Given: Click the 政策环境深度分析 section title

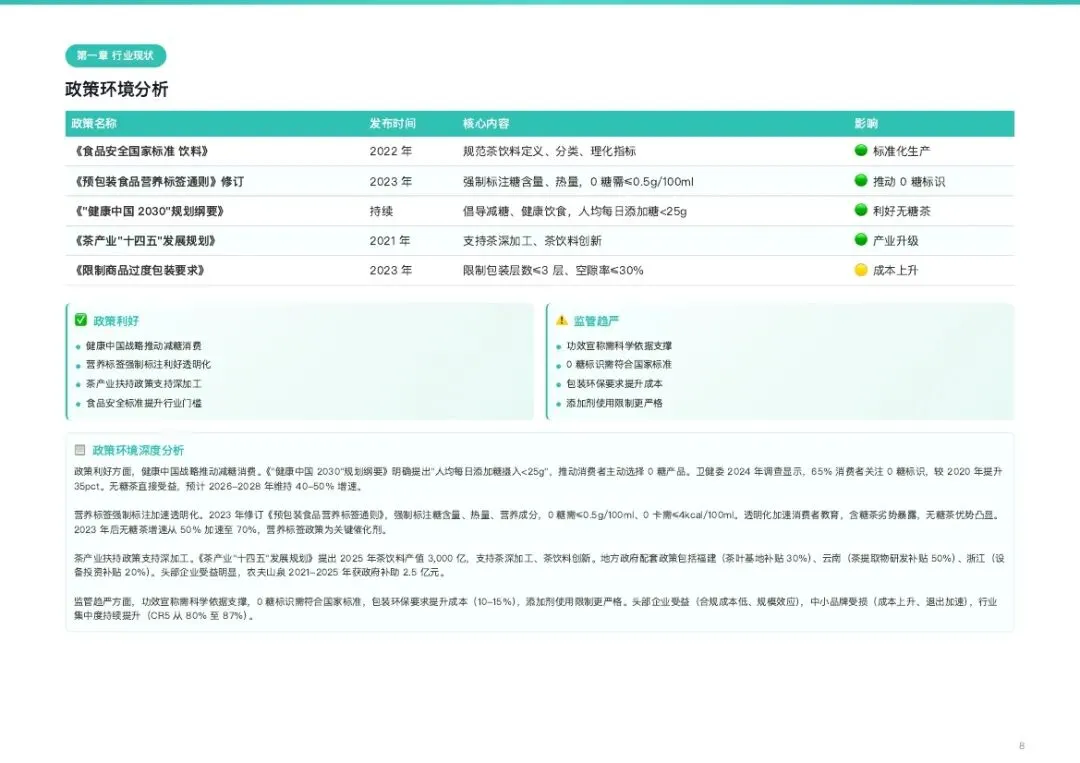Looking at the screenshot, I should (138, 450).
